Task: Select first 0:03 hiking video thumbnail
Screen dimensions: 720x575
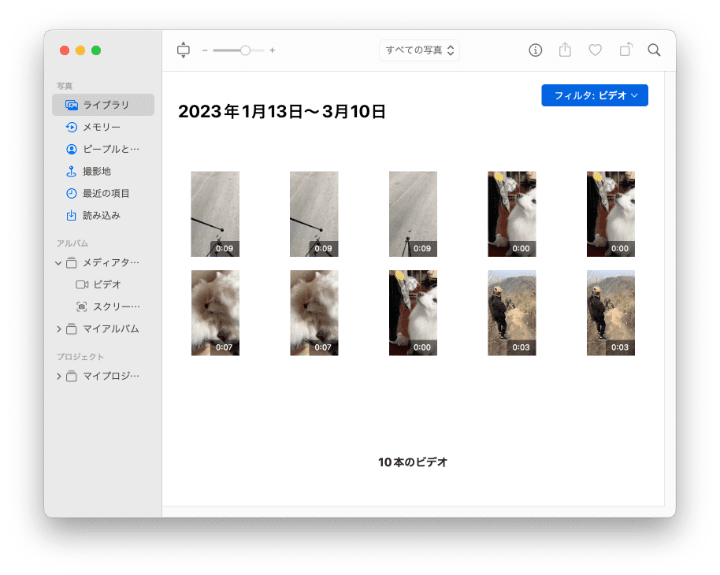Action: point(512,313)
